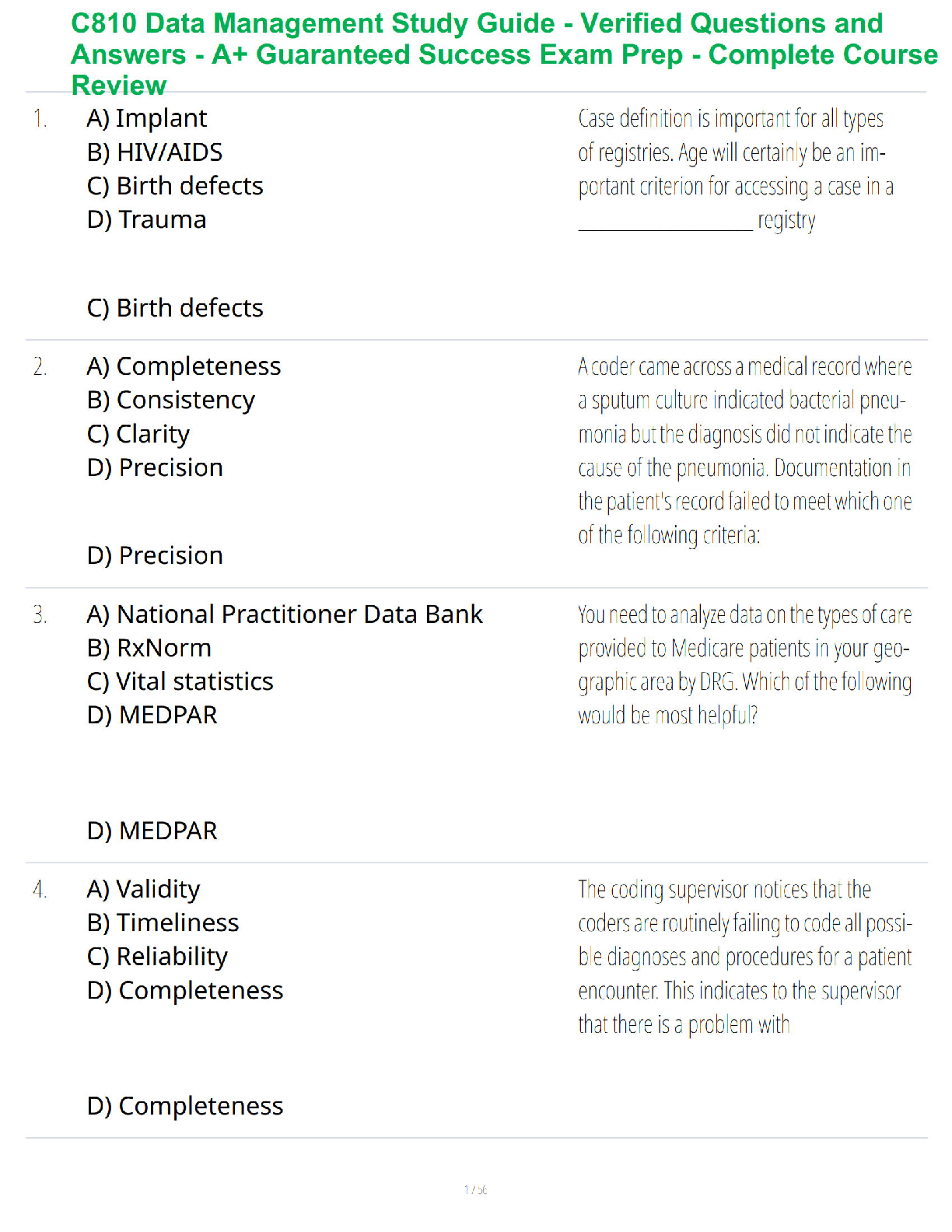
Task: Click the answer C) Birth defects below question 1
Action: tap(175, 308)
